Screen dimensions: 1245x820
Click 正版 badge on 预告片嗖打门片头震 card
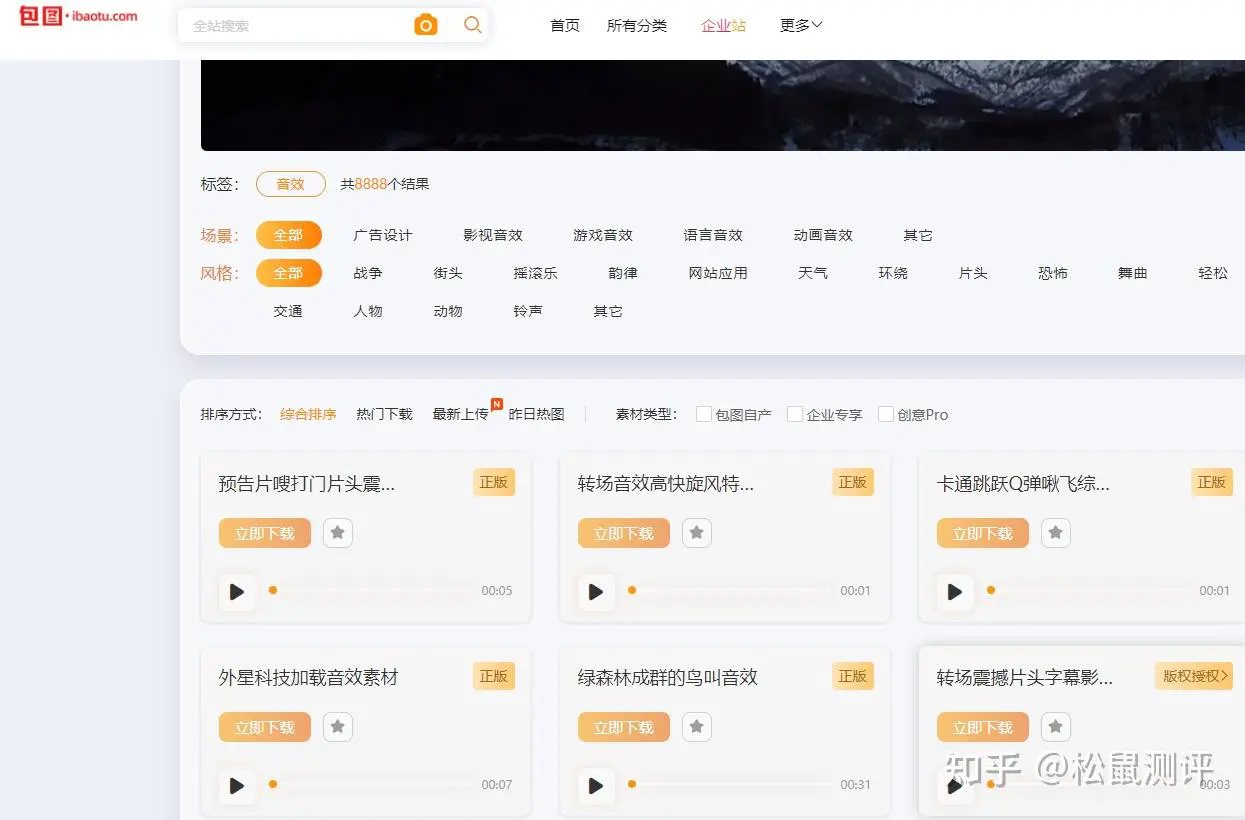(494, 482)
